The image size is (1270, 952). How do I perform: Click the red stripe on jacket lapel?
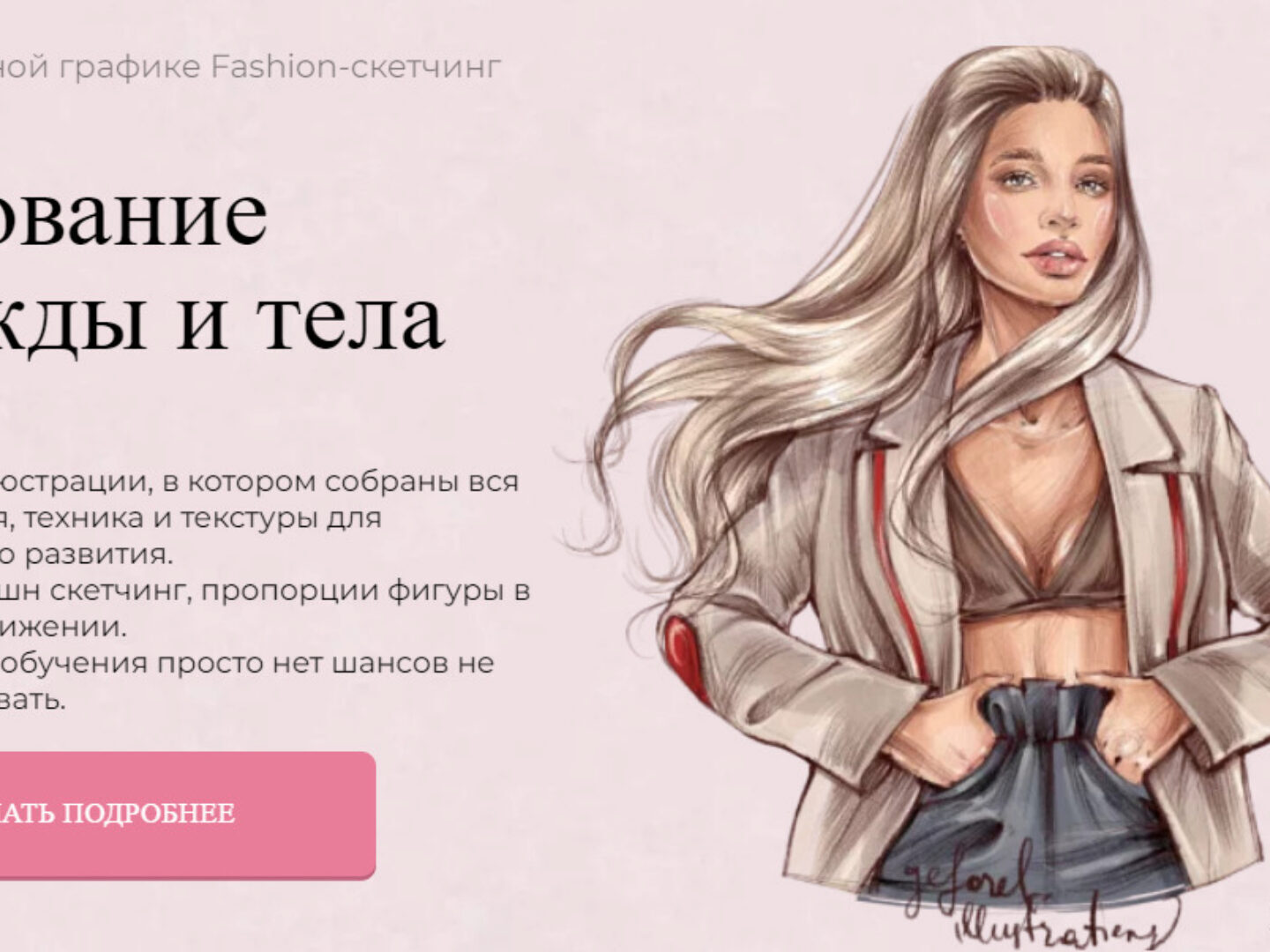click(x=893, y=564)
